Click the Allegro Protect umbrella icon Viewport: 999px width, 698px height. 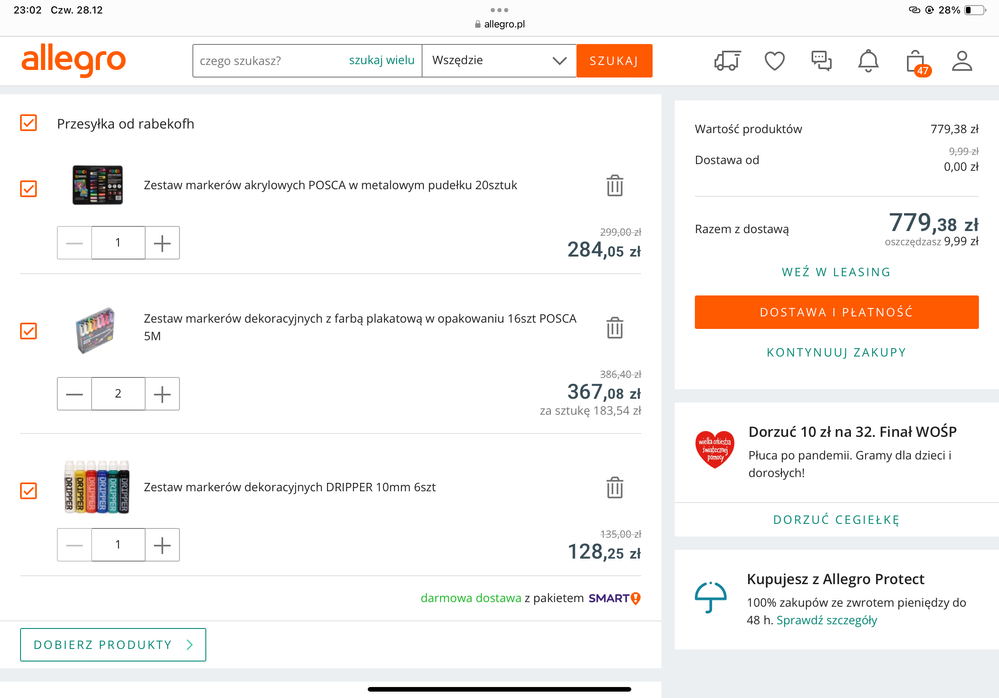click(x=710, y=597)
